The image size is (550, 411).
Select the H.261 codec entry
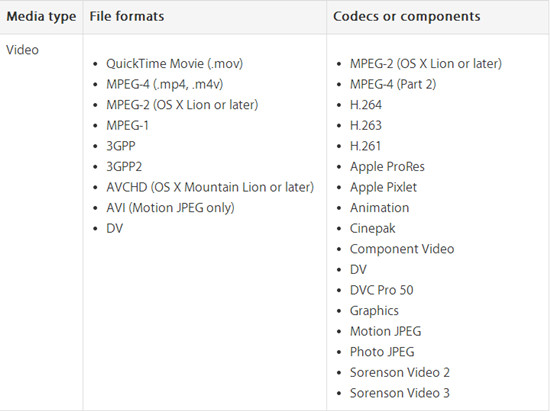point(365,146)
